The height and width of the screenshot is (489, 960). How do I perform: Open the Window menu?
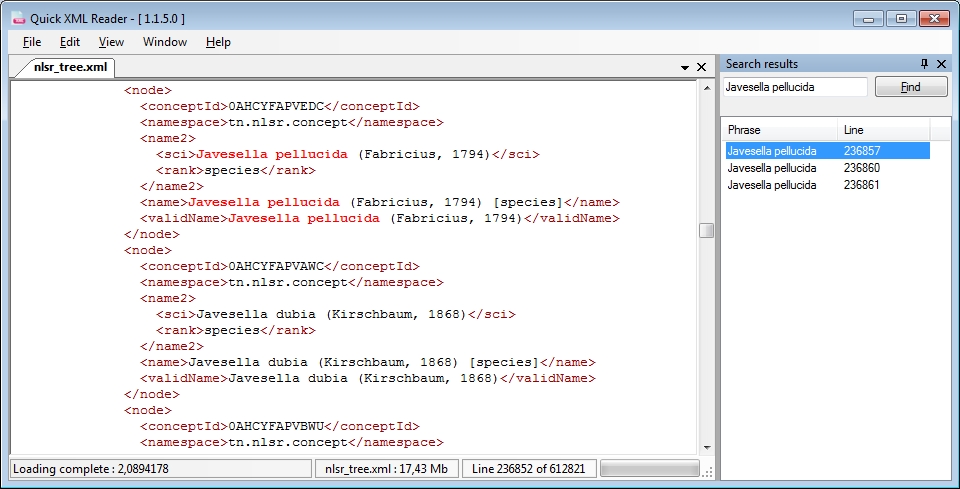(165, 42)
